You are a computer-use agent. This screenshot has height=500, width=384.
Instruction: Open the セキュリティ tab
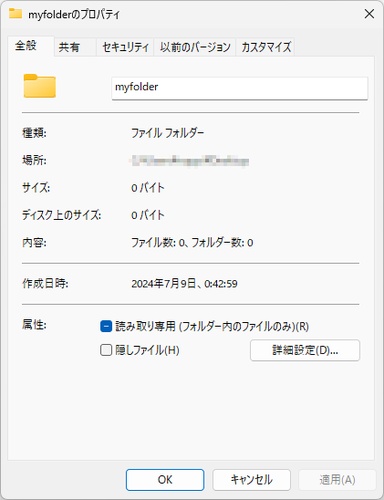[x=125, y=47]
